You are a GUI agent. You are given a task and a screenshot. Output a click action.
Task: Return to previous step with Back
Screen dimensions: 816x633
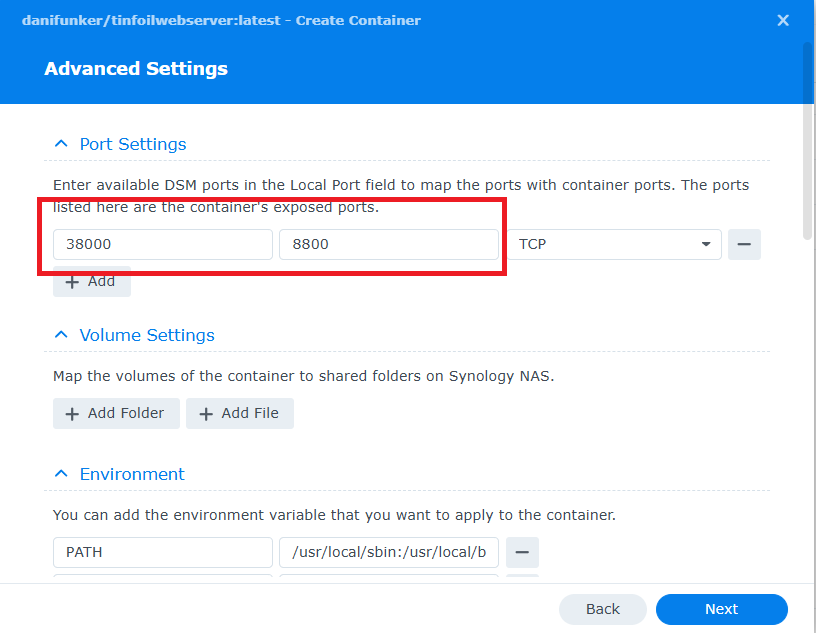(603, 609)
